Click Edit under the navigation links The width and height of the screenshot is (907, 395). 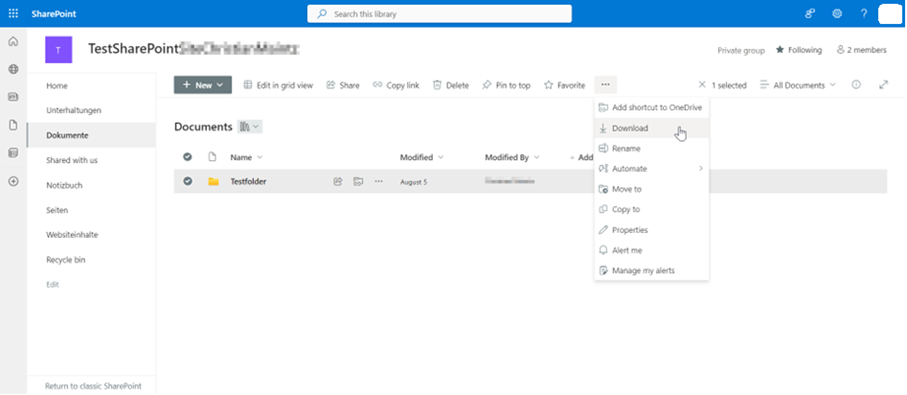(53, 285)
